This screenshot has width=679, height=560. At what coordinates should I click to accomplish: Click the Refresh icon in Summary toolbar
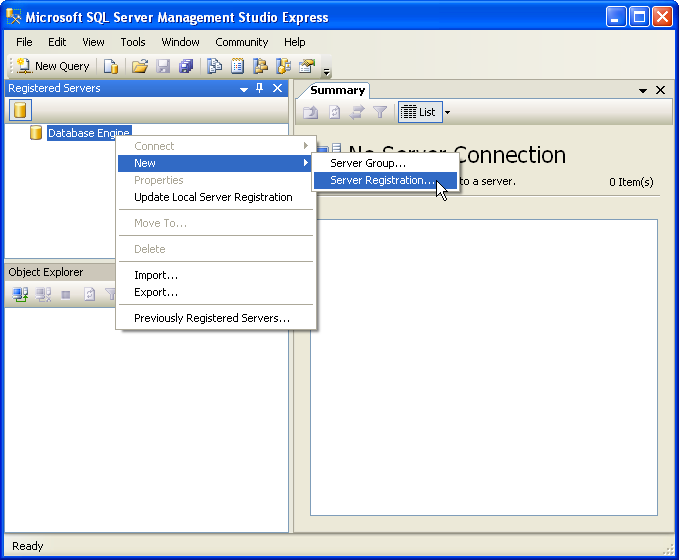click(334, 113)
